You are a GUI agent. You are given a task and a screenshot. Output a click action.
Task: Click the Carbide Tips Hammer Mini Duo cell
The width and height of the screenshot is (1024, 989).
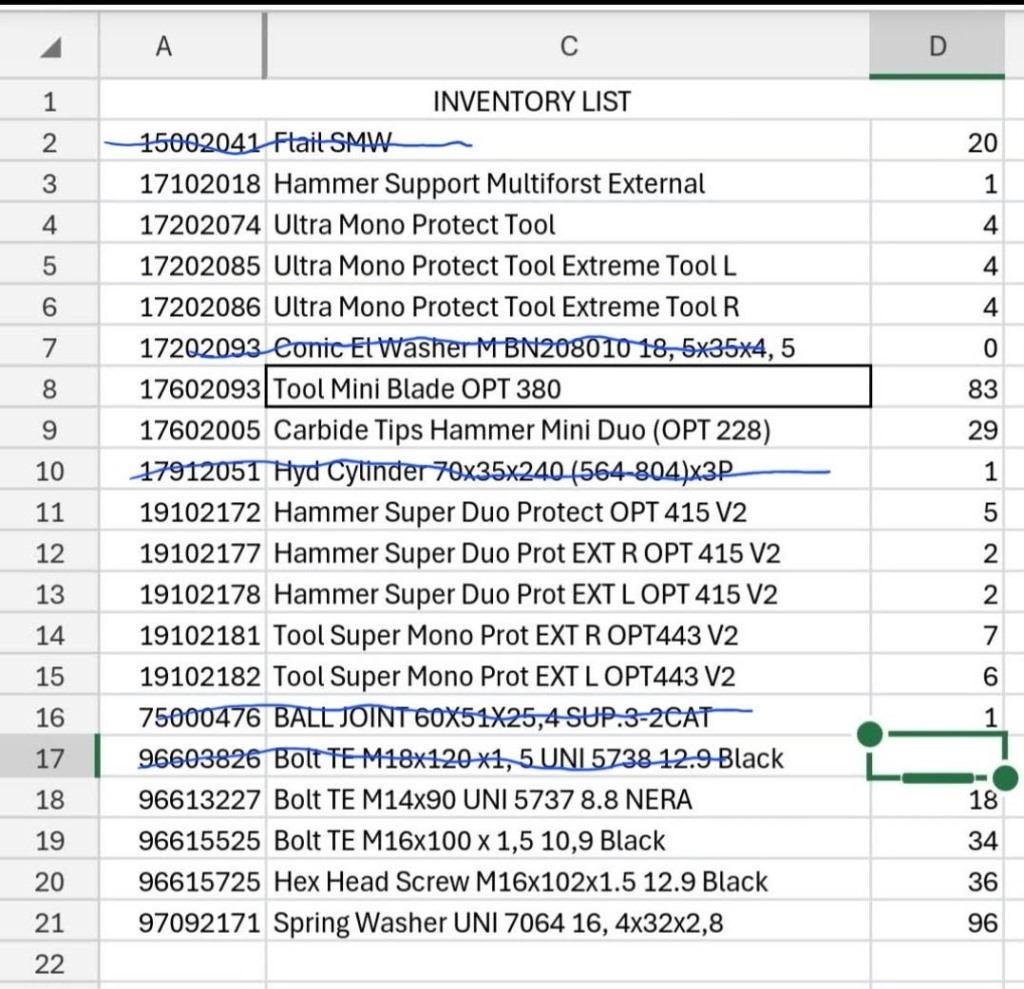click(x=567, y=430)
